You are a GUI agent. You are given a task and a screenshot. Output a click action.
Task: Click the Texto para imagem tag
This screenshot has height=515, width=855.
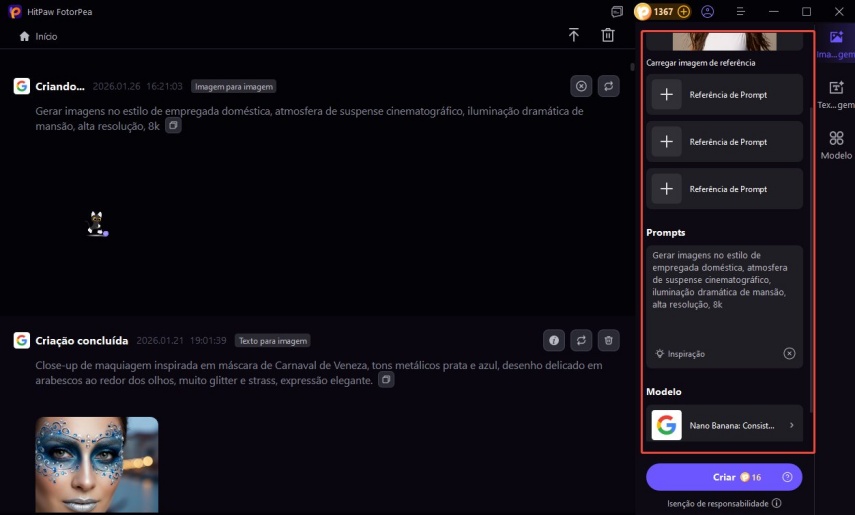point(273,341)
